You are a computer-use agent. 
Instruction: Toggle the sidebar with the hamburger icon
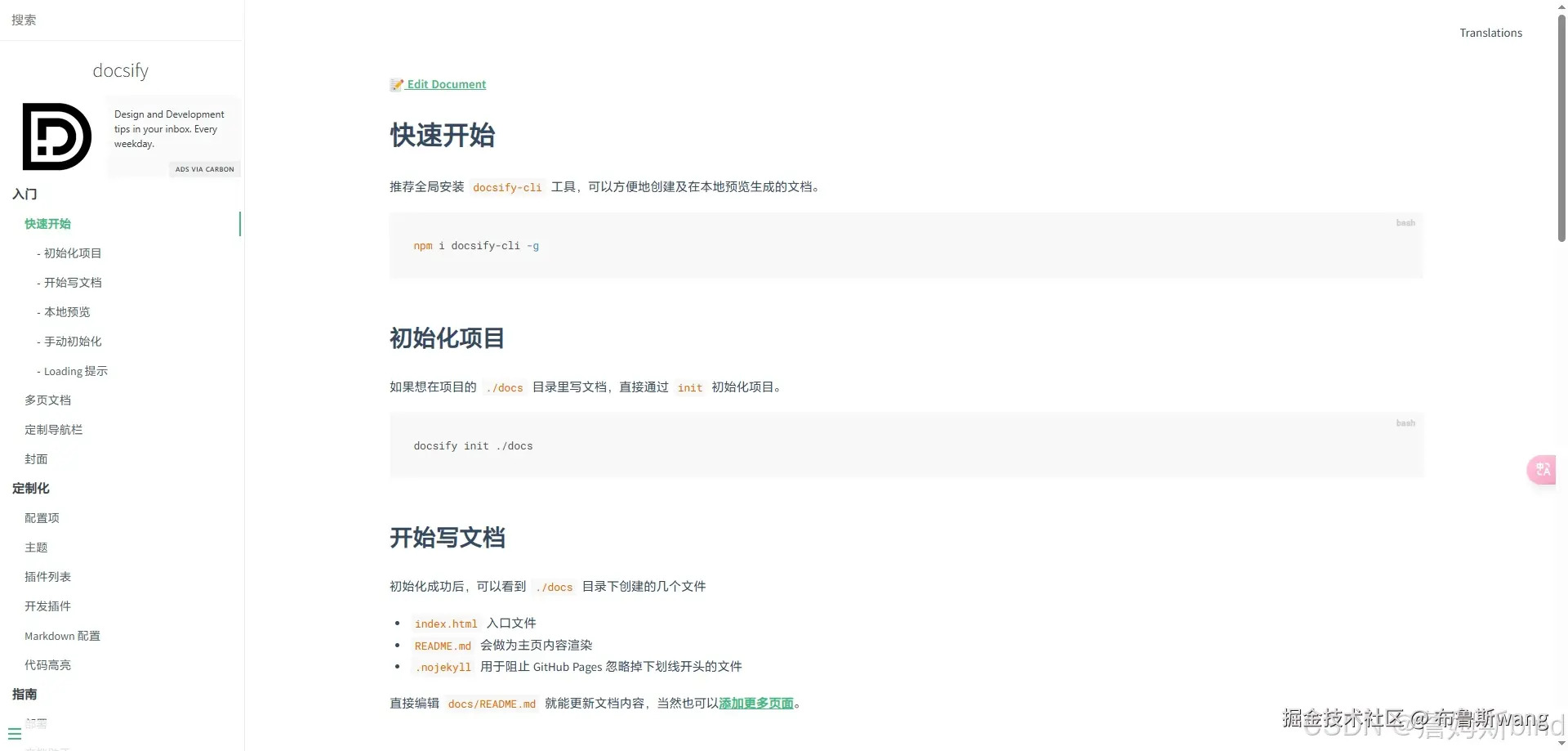(x=13, y=733)
